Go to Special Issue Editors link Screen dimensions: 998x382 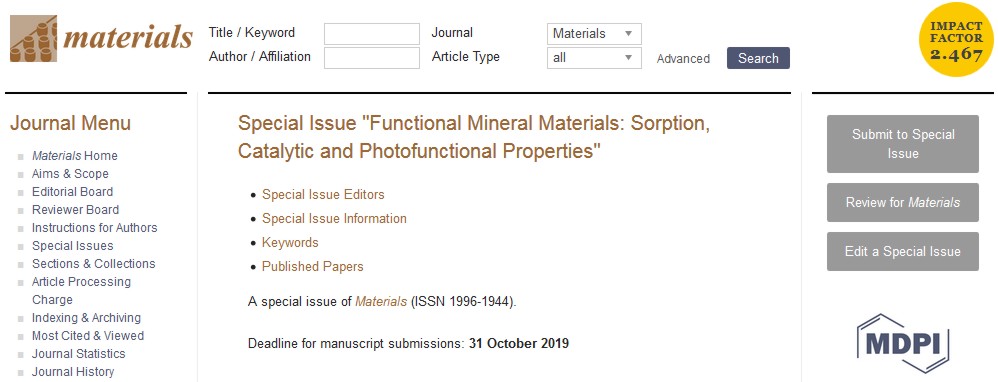(x=323, y=194)
